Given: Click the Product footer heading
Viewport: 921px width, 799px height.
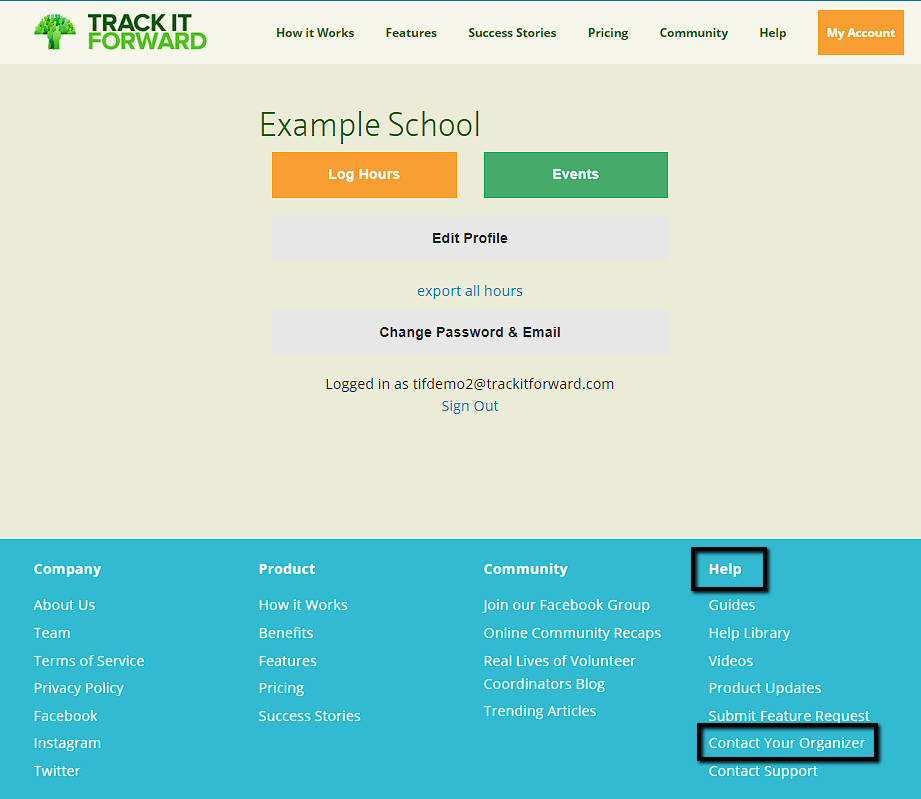Looking at the screenshot, I should (x=287, y=569).
